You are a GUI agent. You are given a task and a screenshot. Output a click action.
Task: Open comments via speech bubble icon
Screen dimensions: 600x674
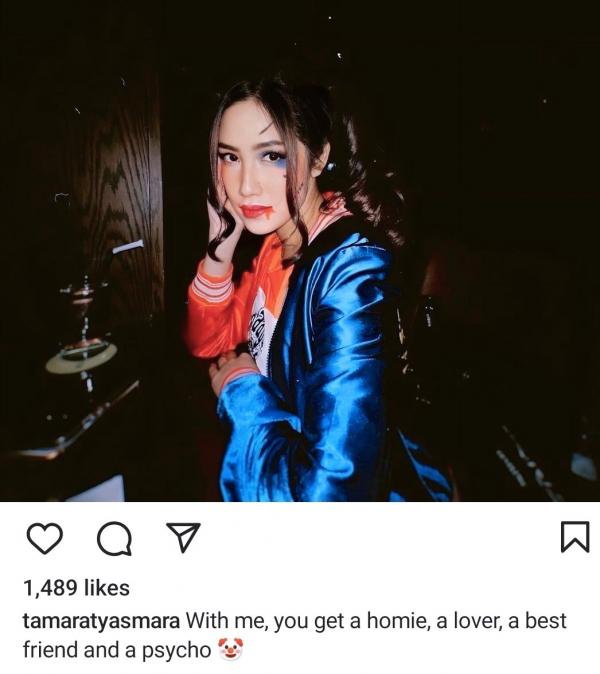pos(114,538)
